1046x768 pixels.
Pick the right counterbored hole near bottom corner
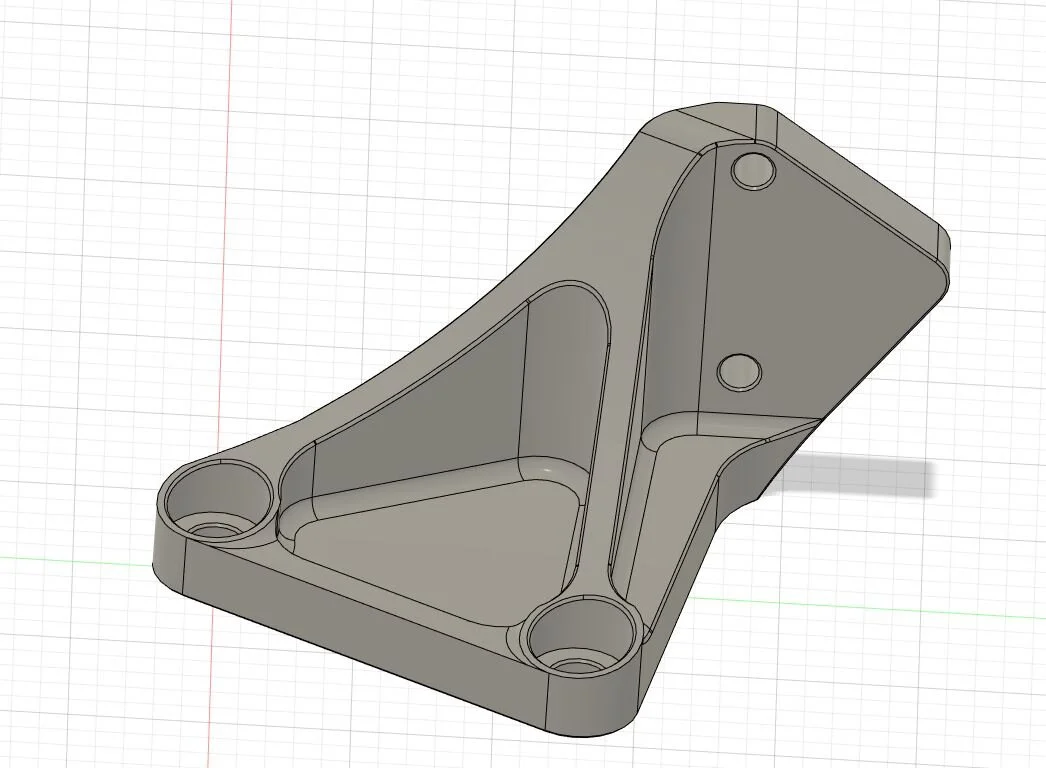tap(580, 634)
